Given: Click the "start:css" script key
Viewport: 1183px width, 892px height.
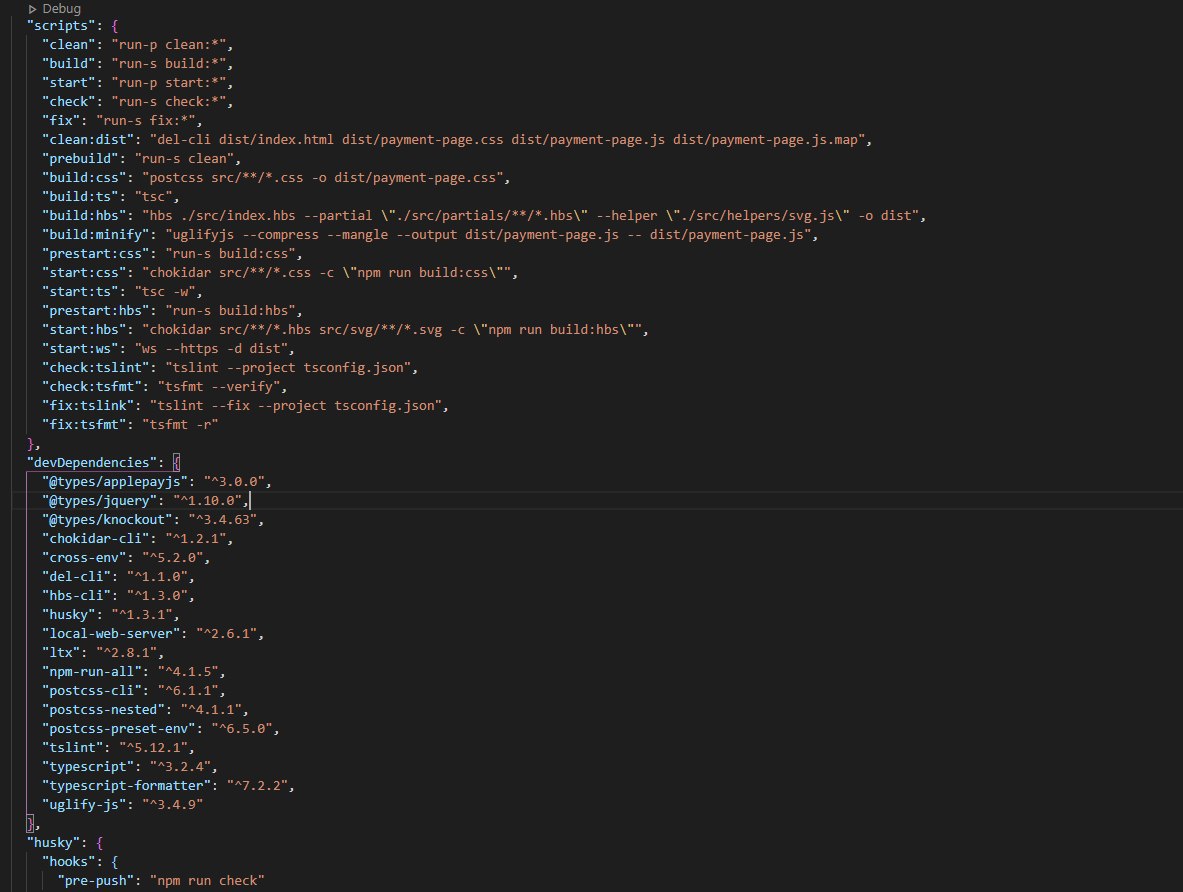Looking at the screenshot, I should coord(84,272).
